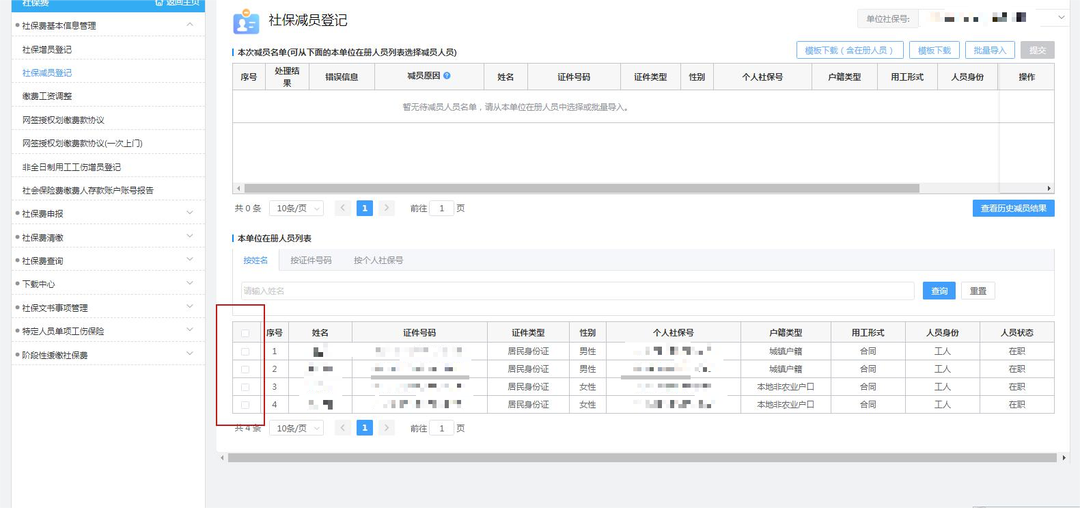Click the 证件号码 header in 在册人员 table
This screenshot has width=1080, height=508.
tap(419, 332)
